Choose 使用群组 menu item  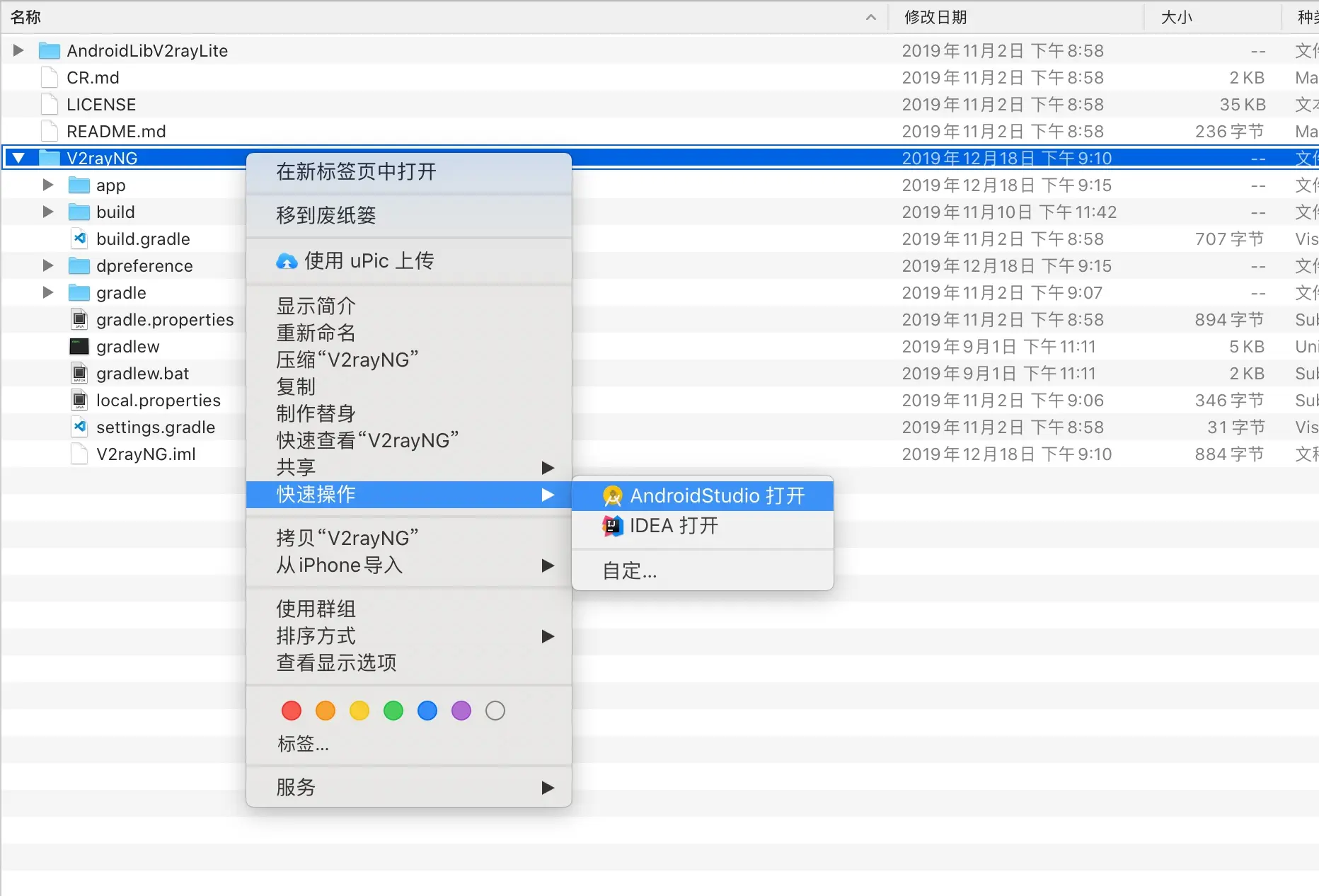coord(409,609)
